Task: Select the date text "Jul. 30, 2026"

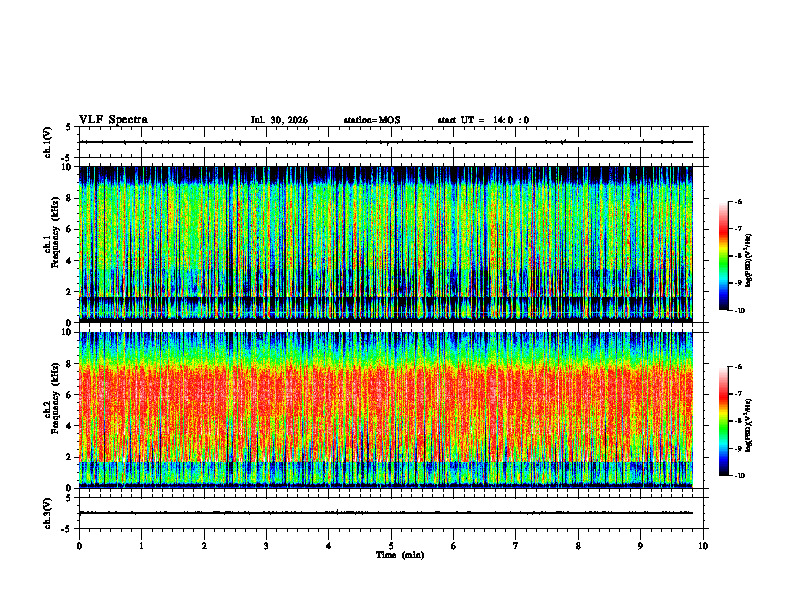Action: 279,120
